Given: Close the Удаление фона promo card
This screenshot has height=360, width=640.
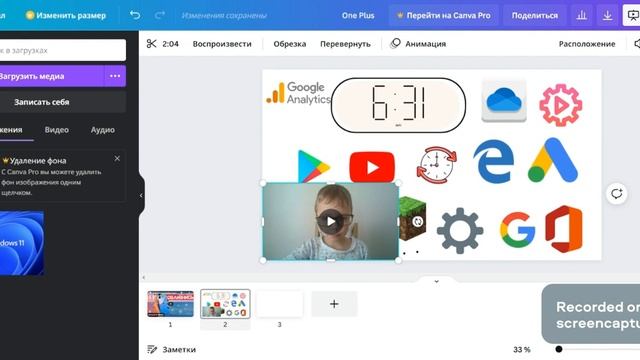Looking at the screenshot, I should 117,158.
